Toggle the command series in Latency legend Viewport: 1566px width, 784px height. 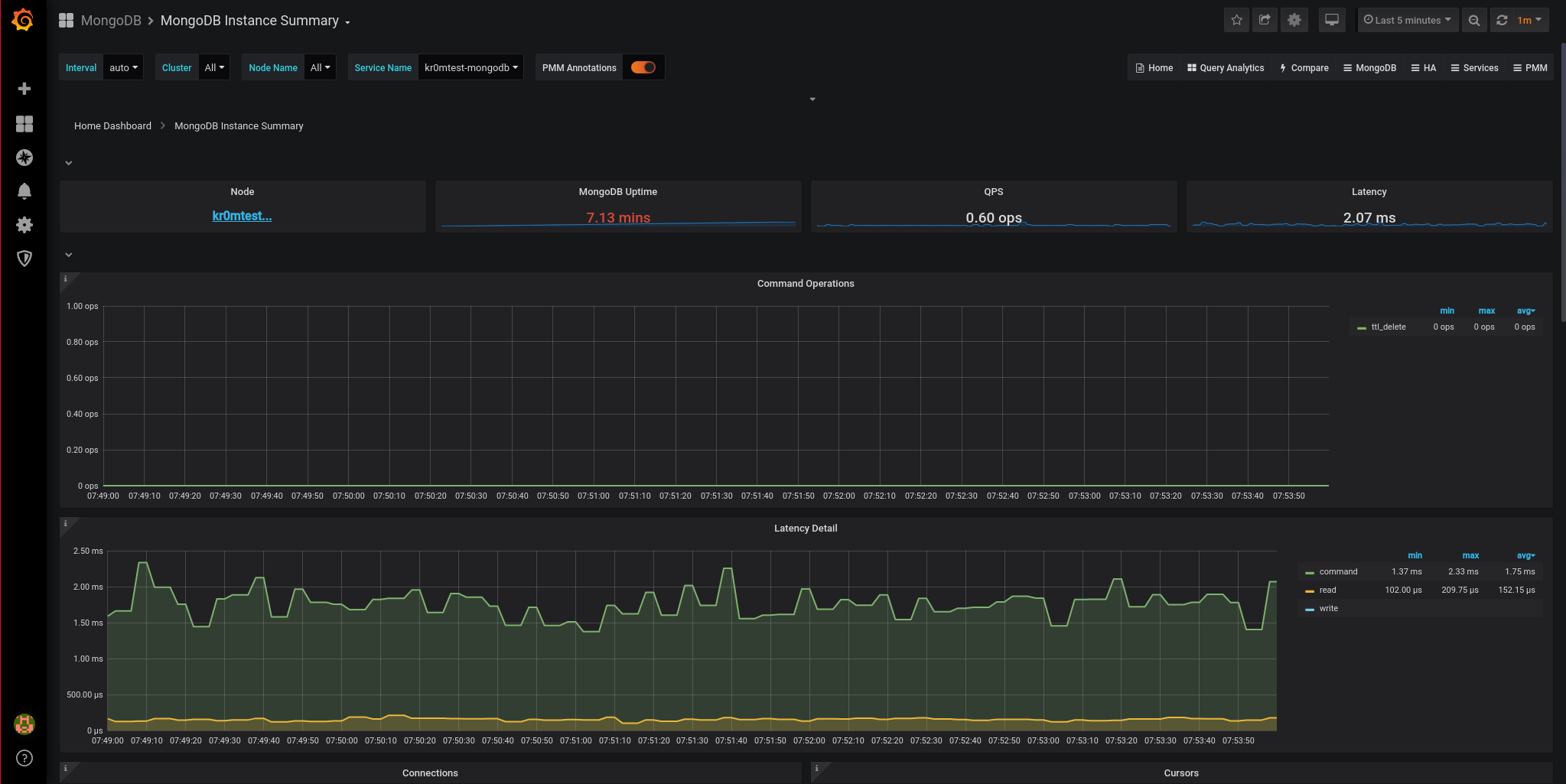1338,571
